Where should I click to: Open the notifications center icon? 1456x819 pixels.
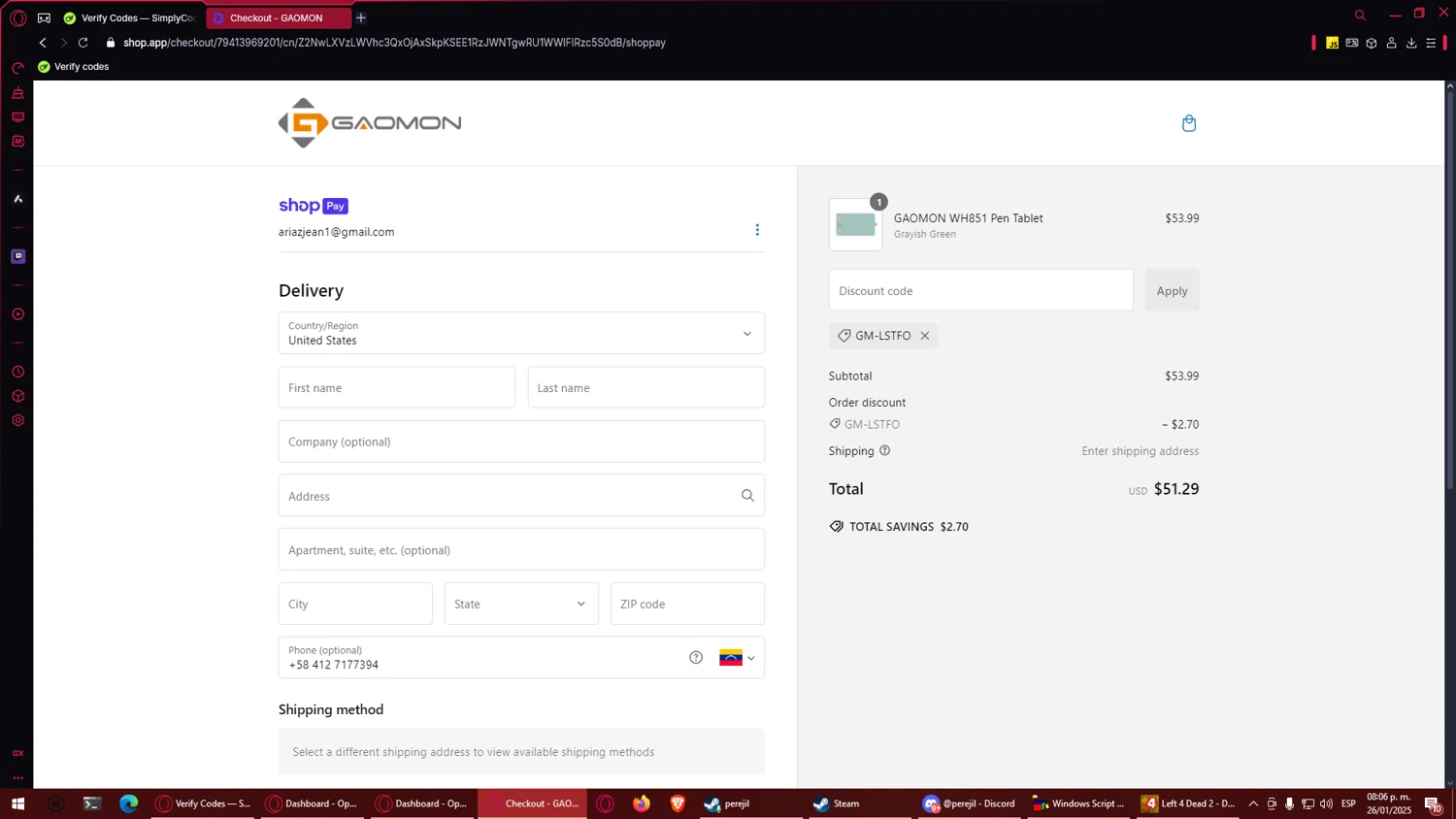[x=1433, y=803]
